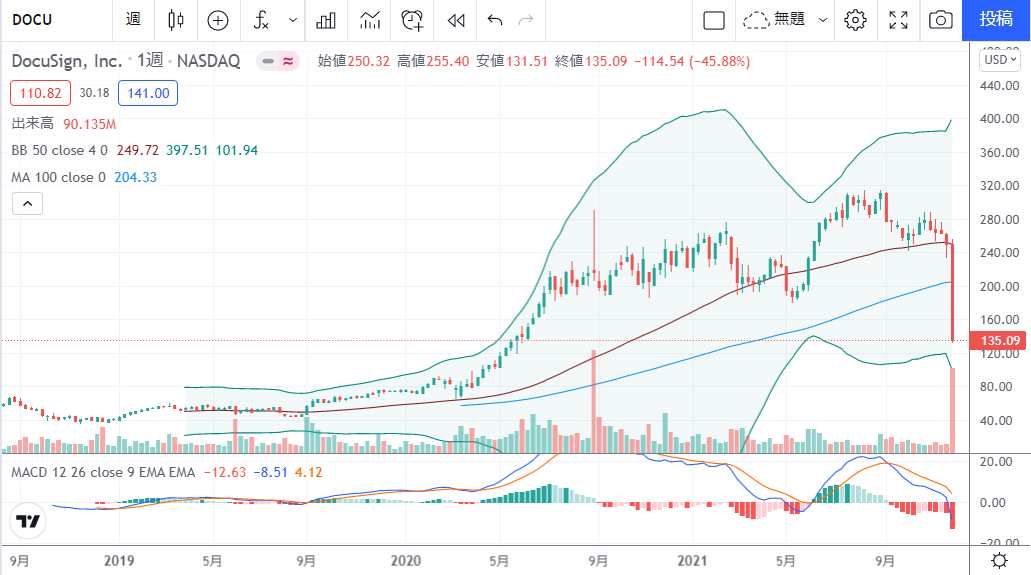Undo the last chart action
This screenshot has width=1031, height=575.
(494, 20)
